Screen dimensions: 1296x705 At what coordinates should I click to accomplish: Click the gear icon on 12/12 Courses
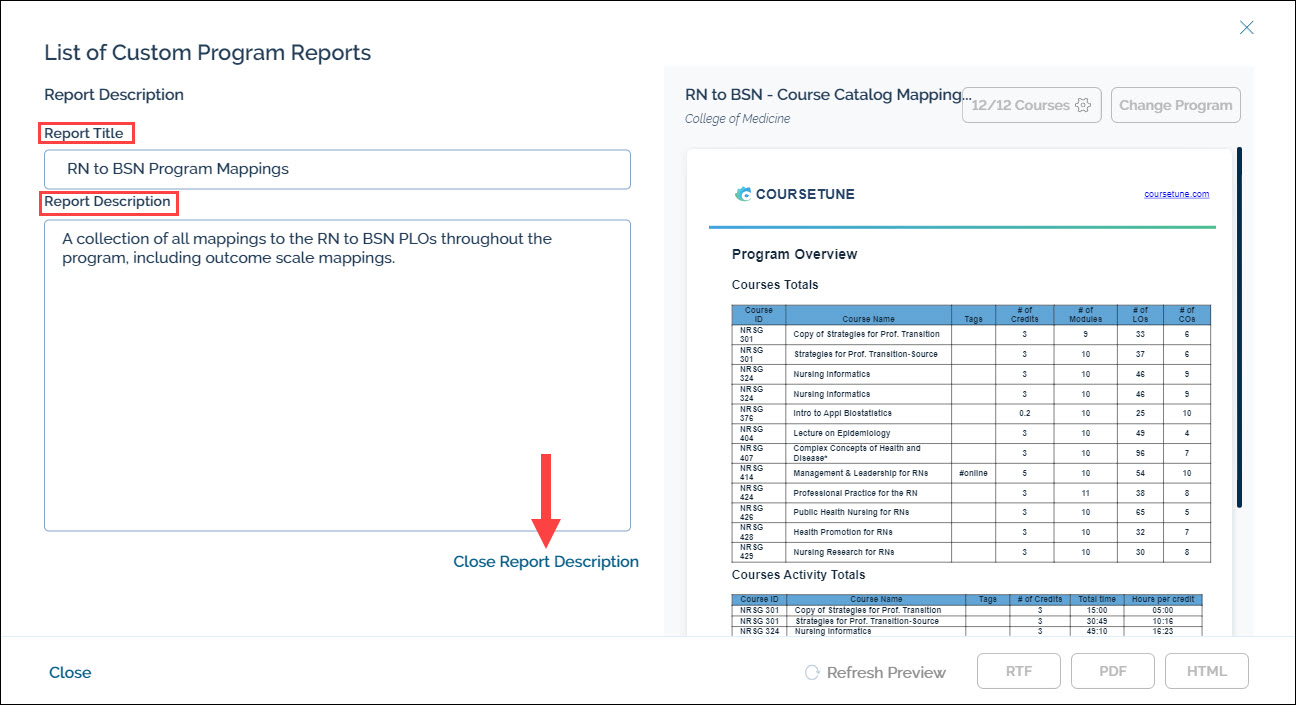1082,105
